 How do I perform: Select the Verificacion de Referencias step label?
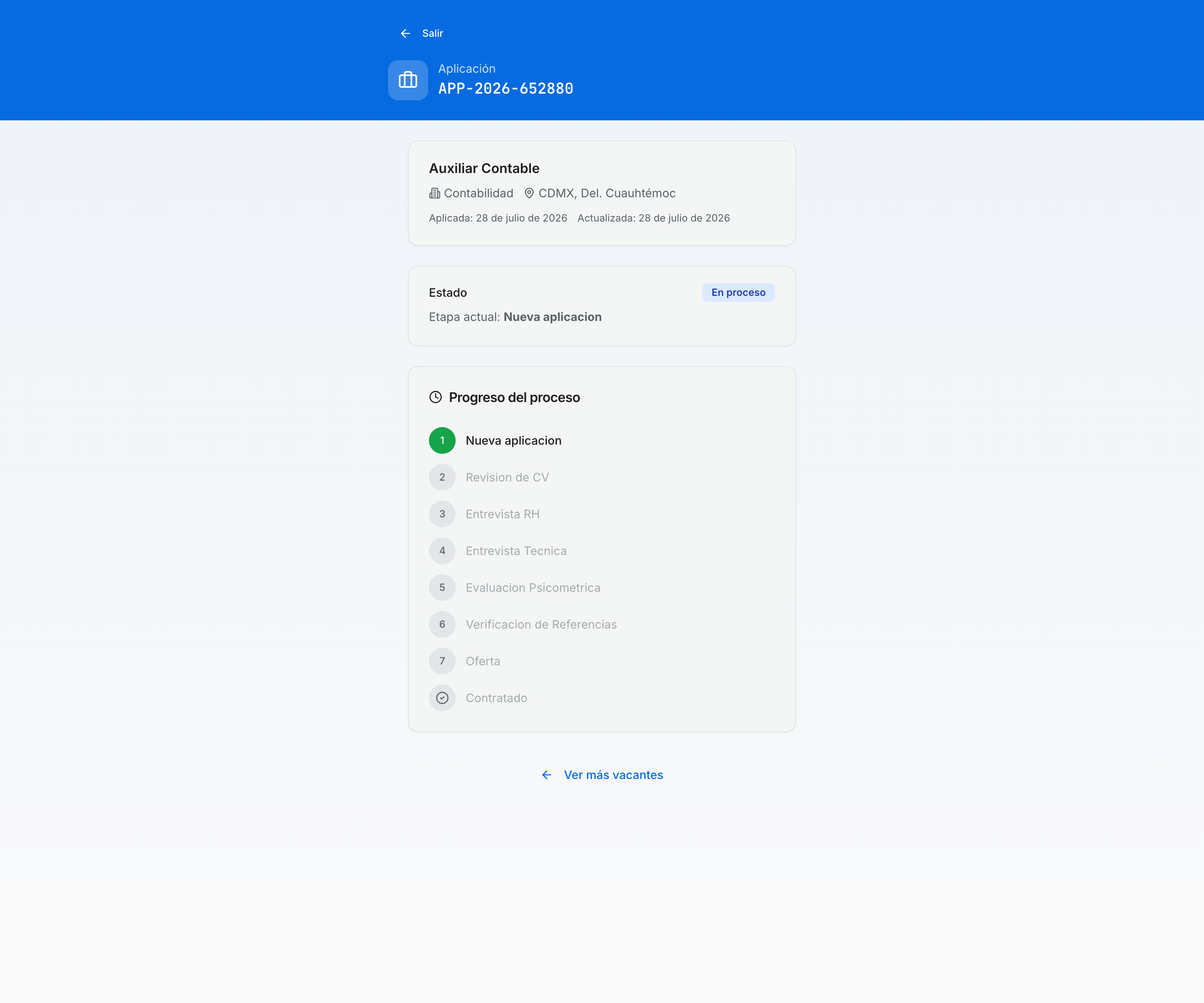(541, 625)
